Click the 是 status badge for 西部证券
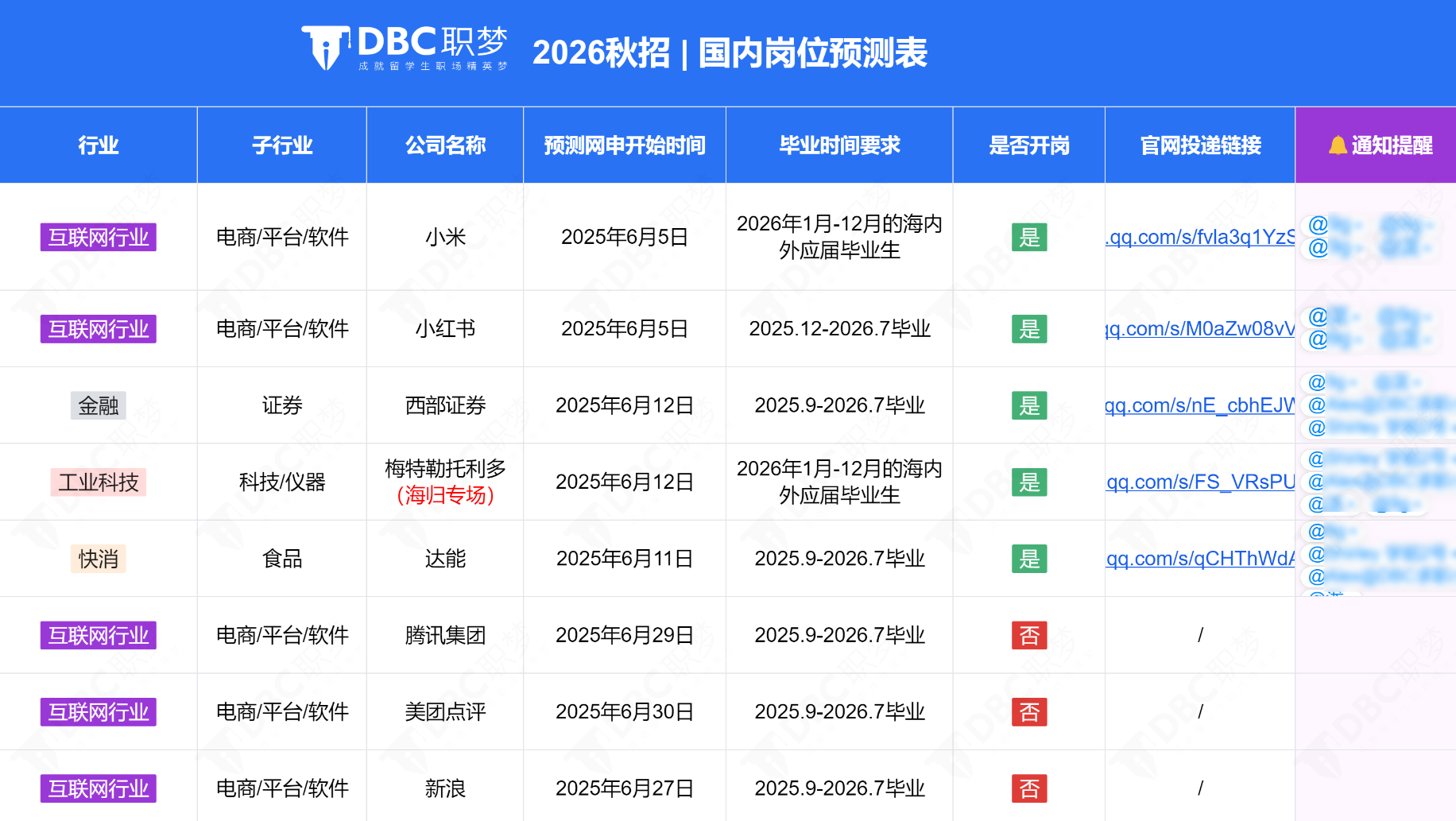1456x821 pixels. tap(1029, 405)
